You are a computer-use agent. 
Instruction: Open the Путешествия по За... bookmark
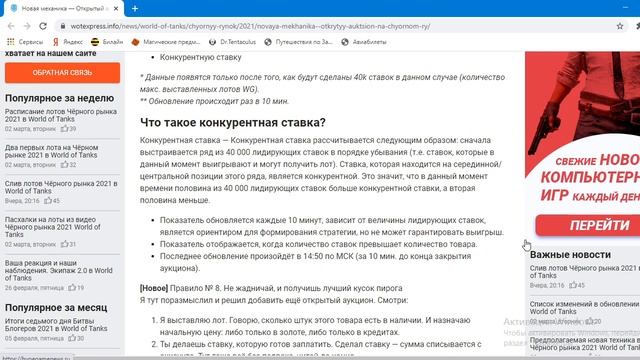coord(298,42)
